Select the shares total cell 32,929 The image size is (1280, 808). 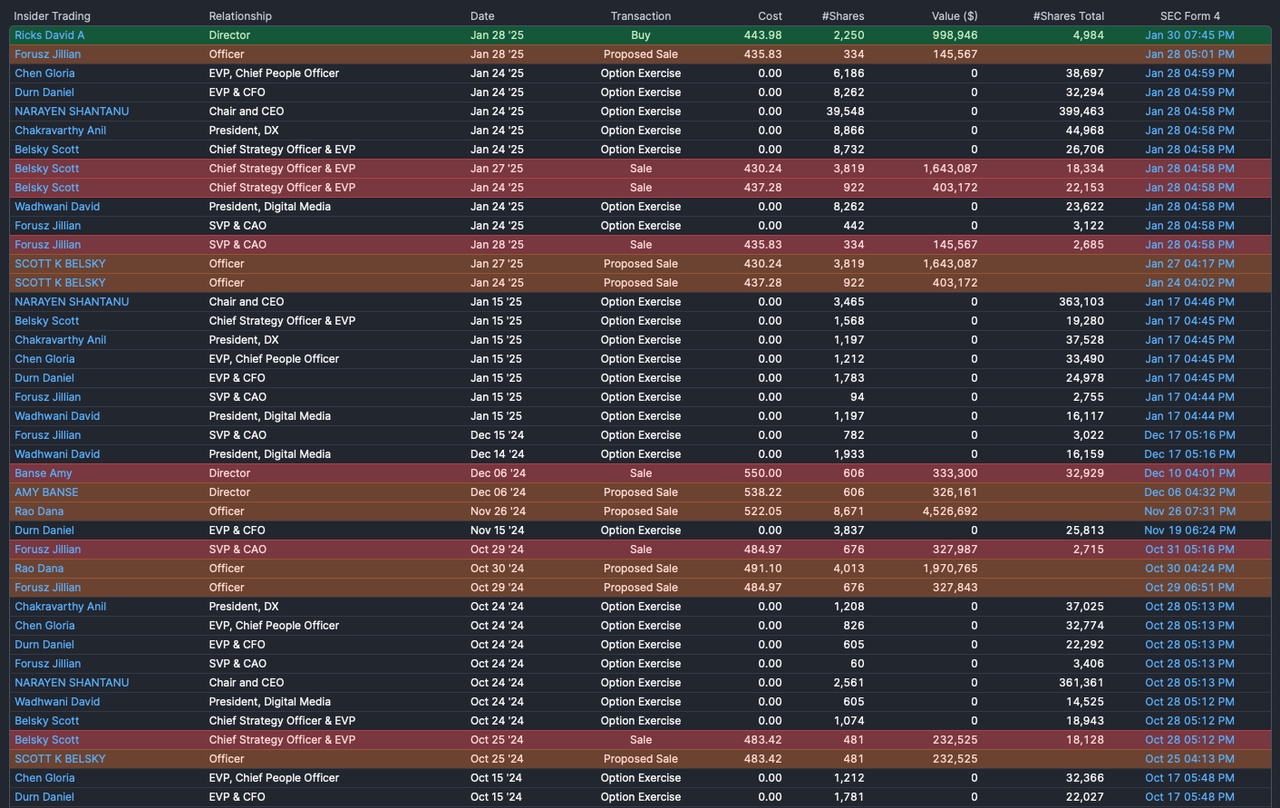pyautogui.click(x=1085, y=473)
